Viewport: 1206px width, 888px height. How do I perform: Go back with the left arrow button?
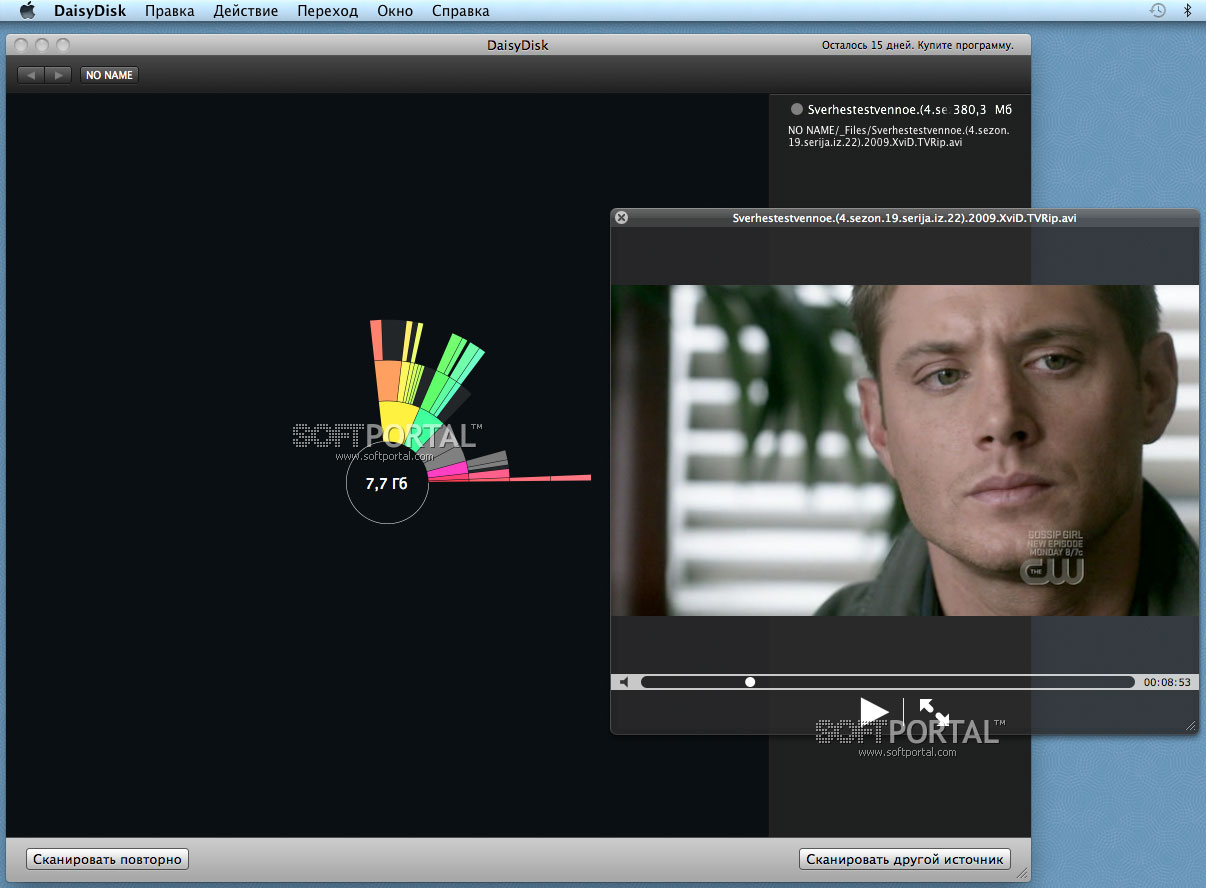[31, 75]
